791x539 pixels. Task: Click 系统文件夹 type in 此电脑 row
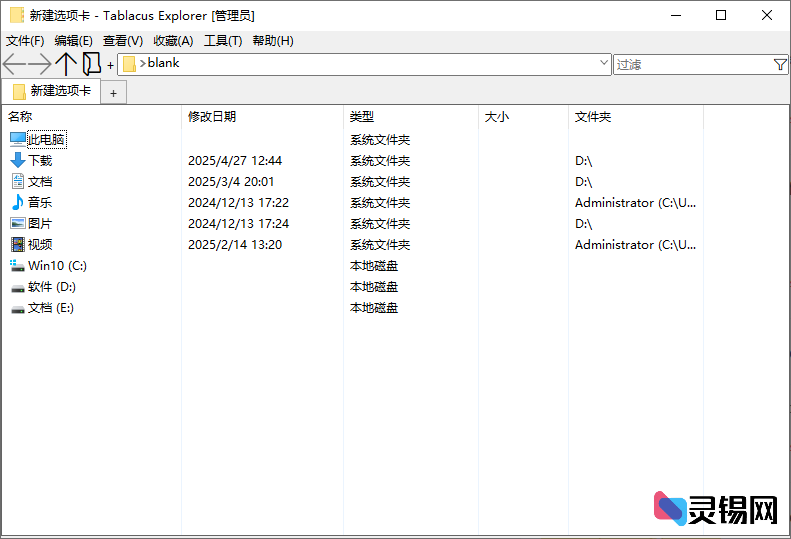(x=380, y=140)
